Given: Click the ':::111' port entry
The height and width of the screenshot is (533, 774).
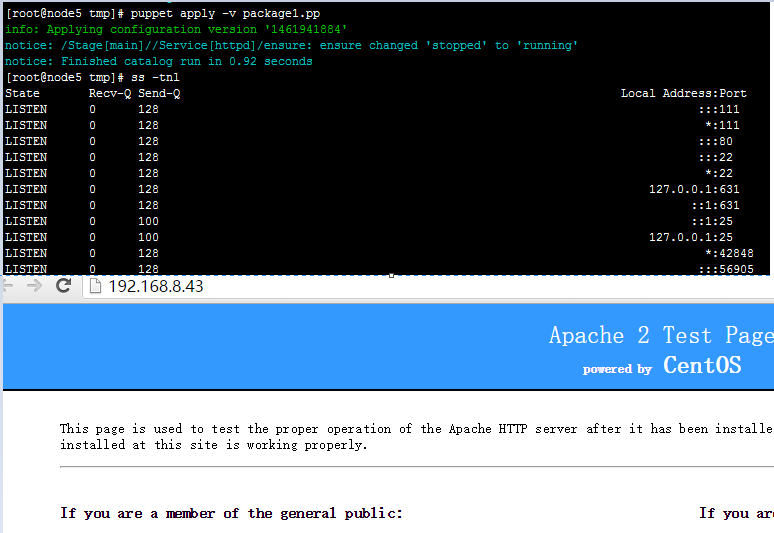Looking at the screenshot, I should 719,110.
